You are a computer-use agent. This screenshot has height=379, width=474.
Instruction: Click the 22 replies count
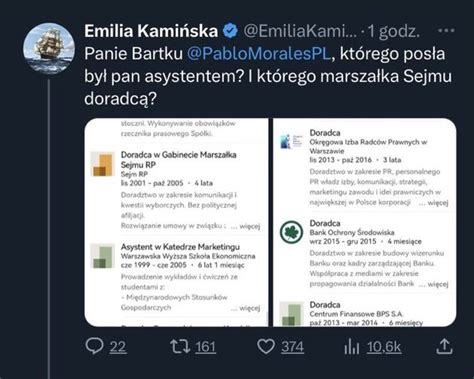(x=118, y=347)
